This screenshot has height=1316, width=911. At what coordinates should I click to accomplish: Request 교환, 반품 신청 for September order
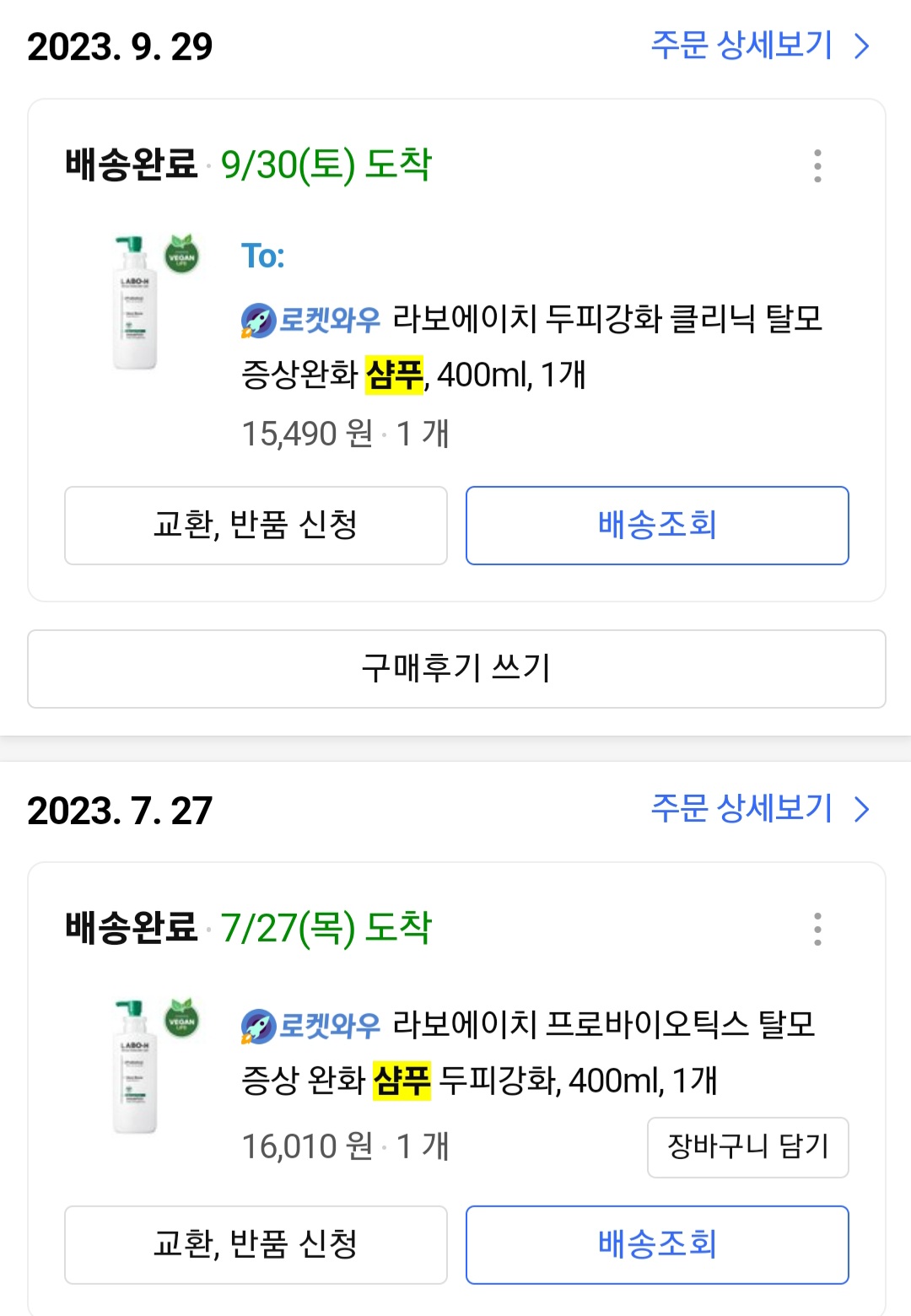(x=256, y=525)
